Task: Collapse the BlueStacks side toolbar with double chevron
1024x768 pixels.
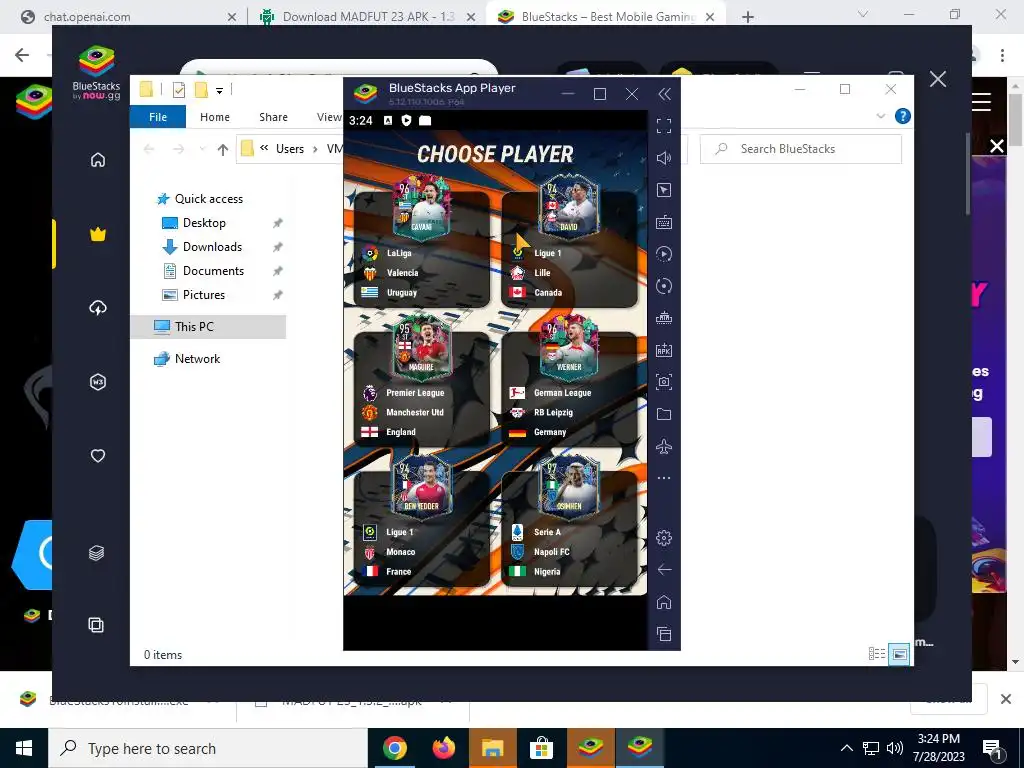Action: tap(664, 95)
